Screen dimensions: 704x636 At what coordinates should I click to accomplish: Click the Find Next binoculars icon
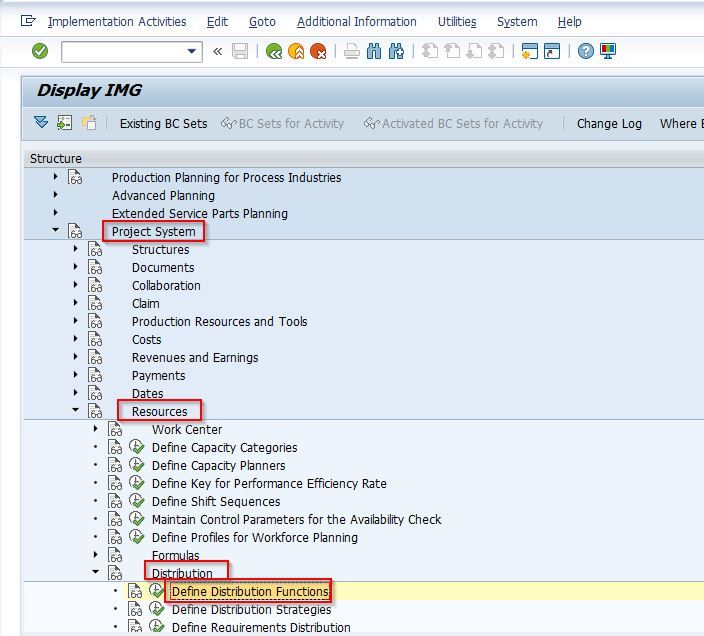[x=396, y=52]
